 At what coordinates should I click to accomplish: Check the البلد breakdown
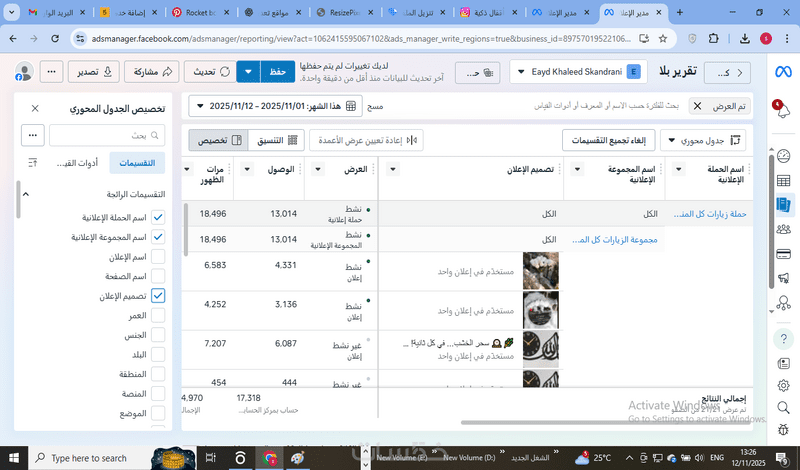point(158,354)
